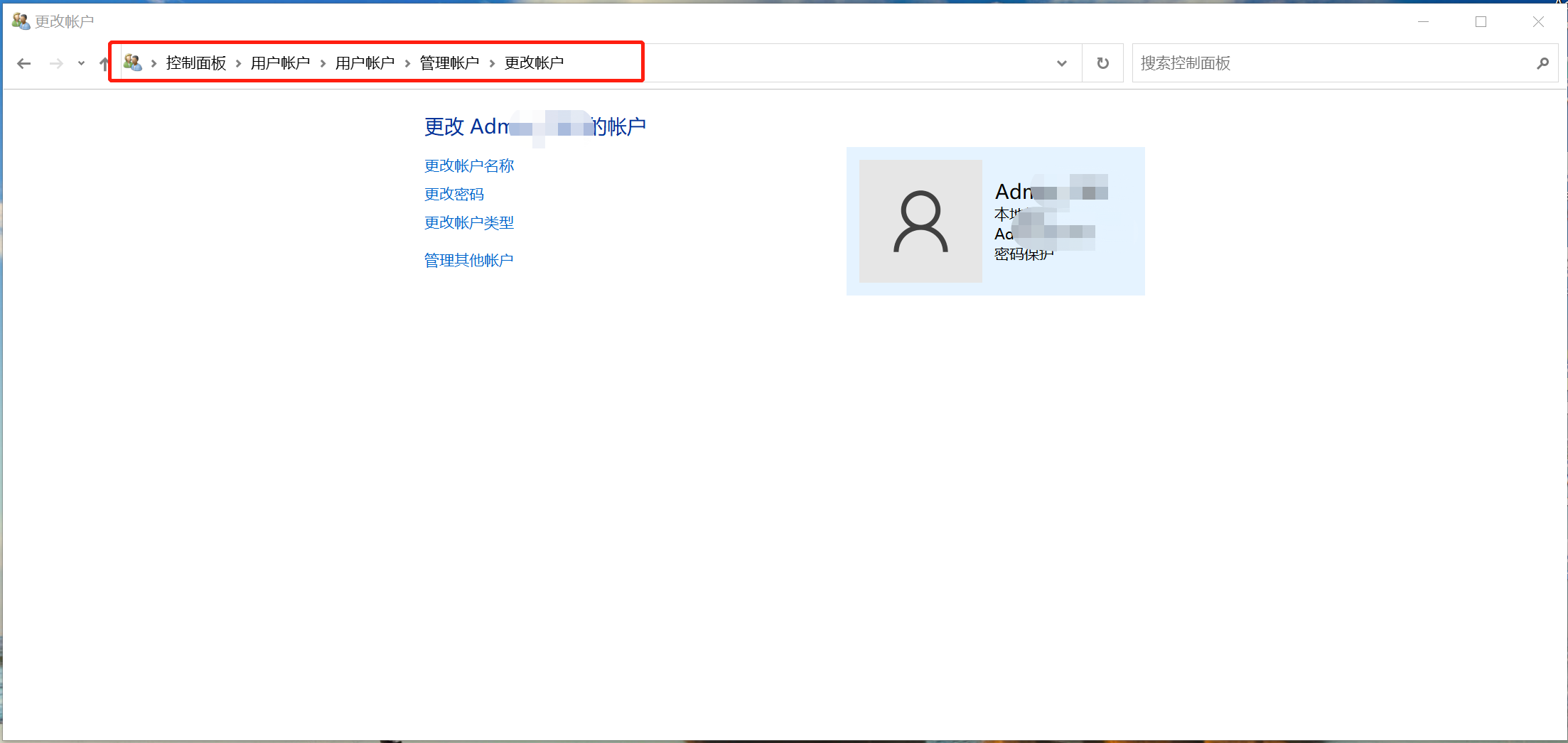Expand chevron before 更改帐户 breadcrumb
The height and width of the screenshot is (743, 1568).
point(492,63)
